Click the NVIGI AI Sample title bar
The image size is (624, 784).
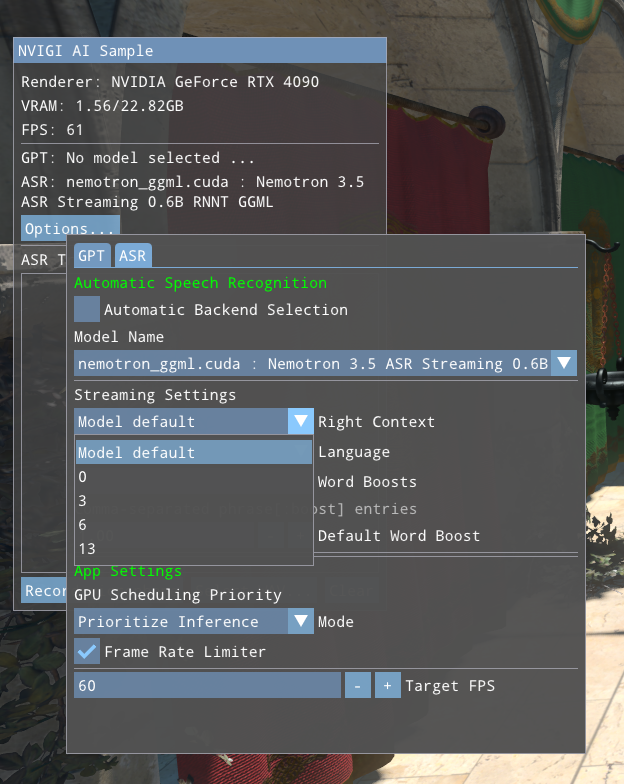(x=200, y=50)
